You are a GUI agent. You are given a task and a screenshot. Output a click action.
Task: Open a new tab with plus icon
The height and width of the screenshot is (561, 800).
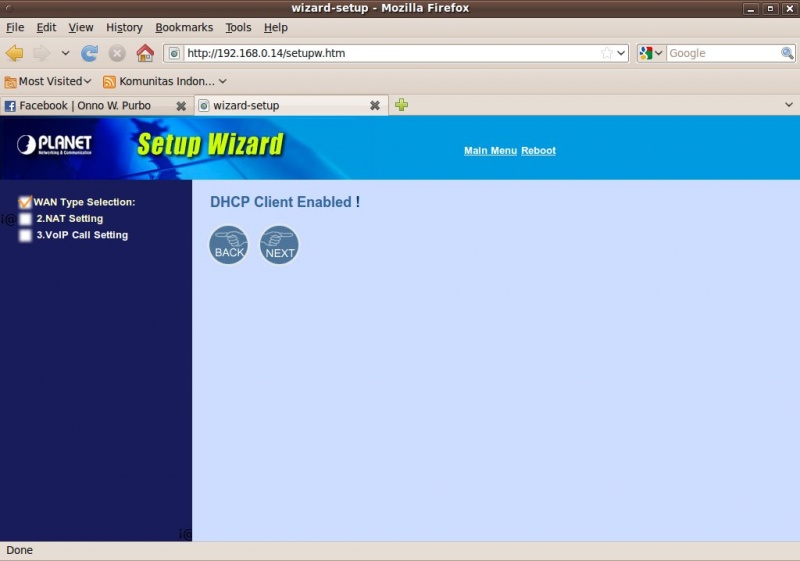401,105
